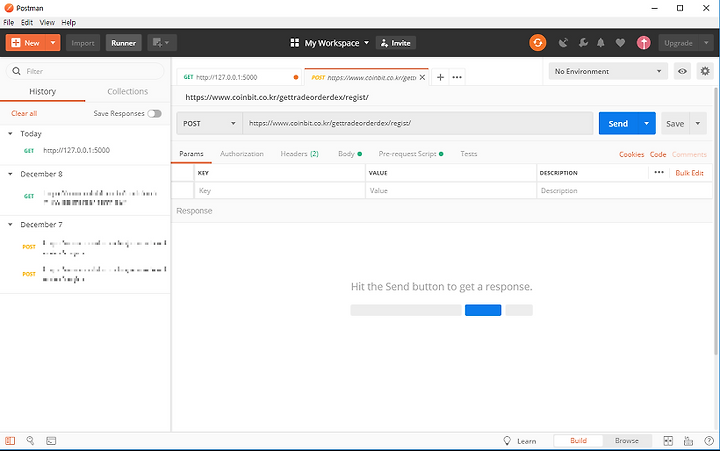Select the Params tab
Screen dimensions: 720x451
point(191,154)
